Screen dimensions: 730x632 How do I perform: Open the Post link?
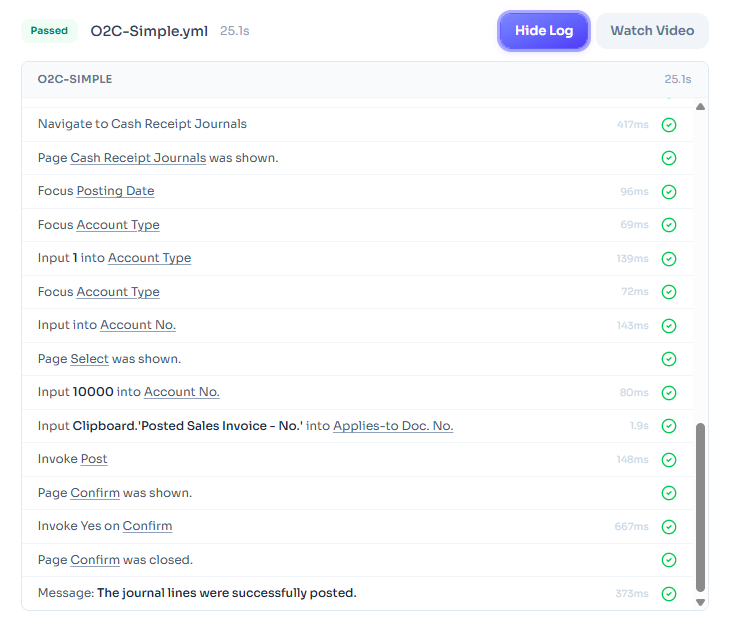[94, 459]
